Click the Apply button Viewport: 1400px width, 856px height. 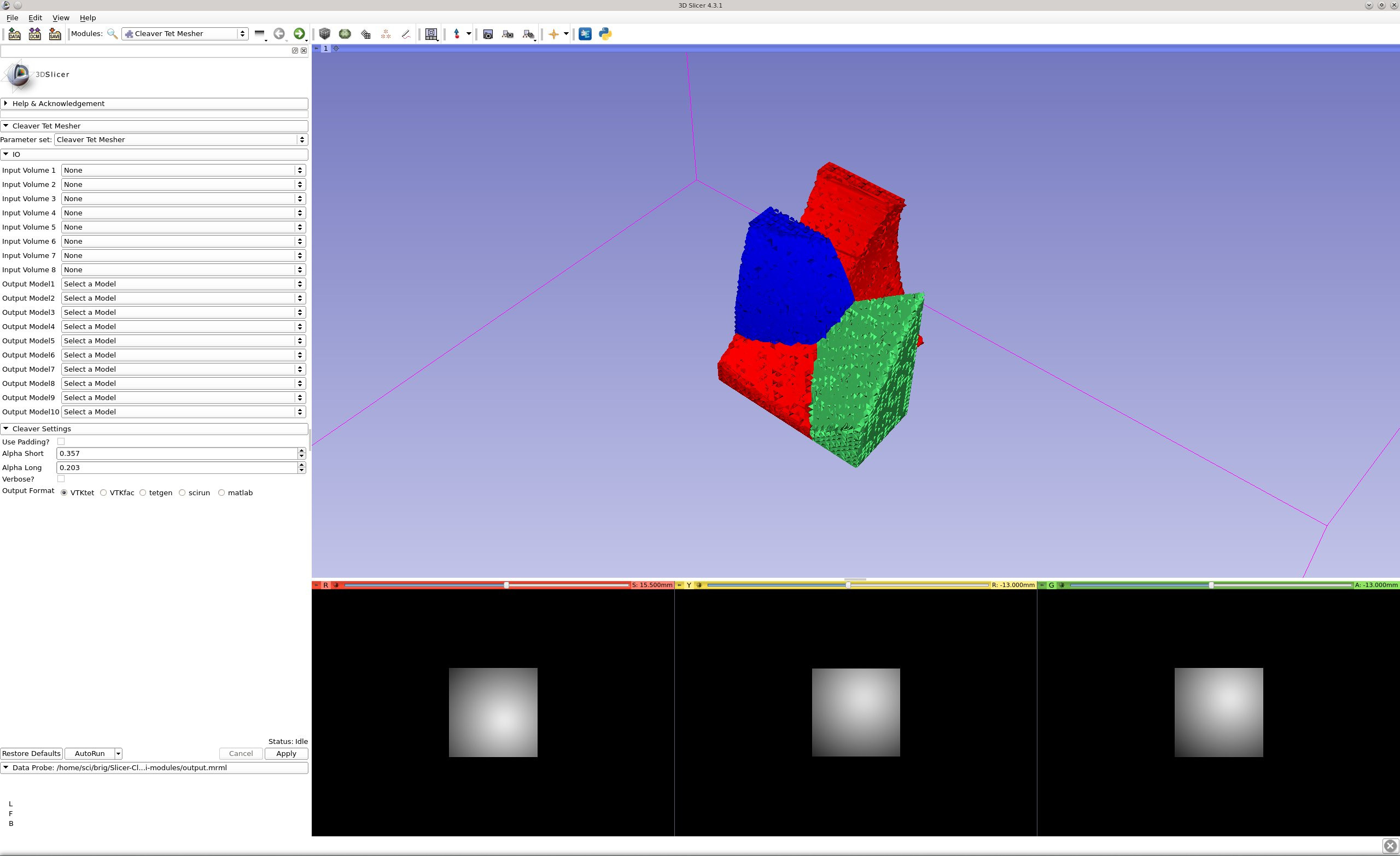286,754
